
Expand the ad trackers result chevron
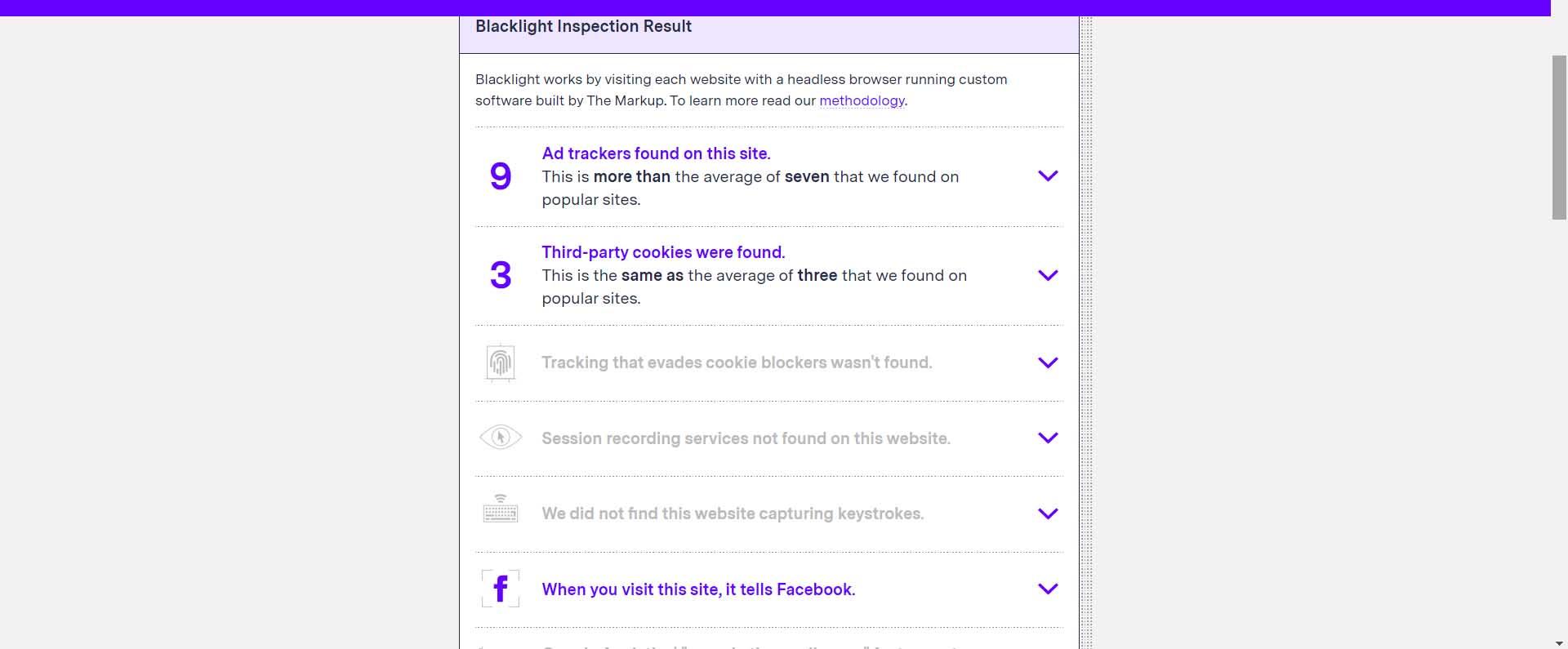coord(1047,176)
